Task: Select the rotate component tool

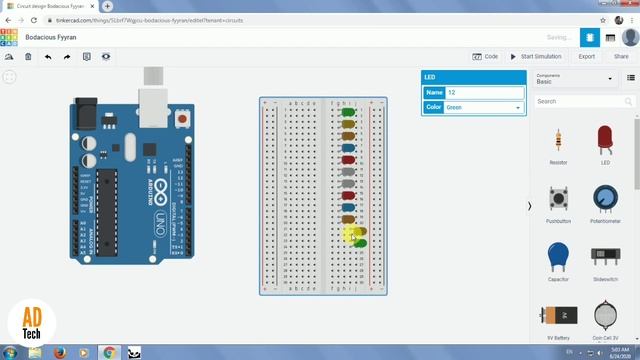Action: 9,57
